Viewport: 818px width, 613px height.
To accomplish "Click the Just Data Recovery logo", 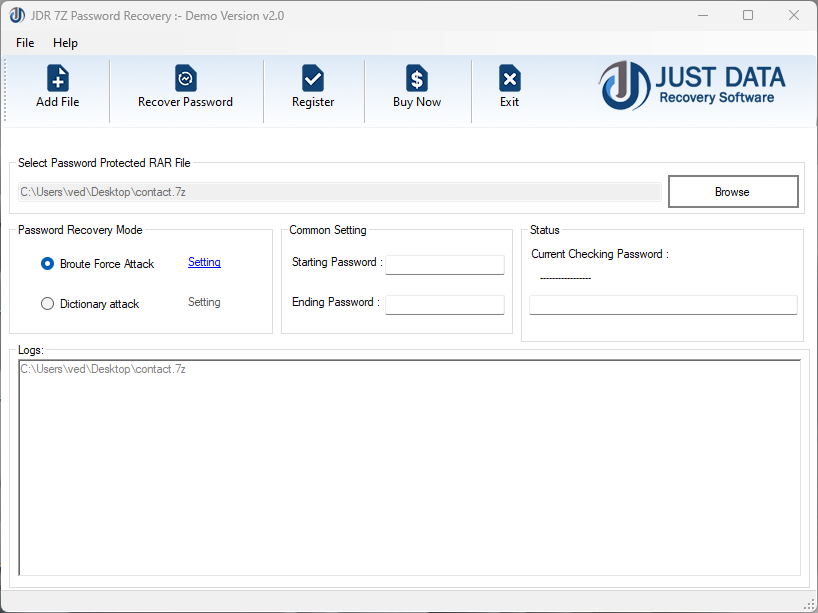I will (x=689, y=87).
